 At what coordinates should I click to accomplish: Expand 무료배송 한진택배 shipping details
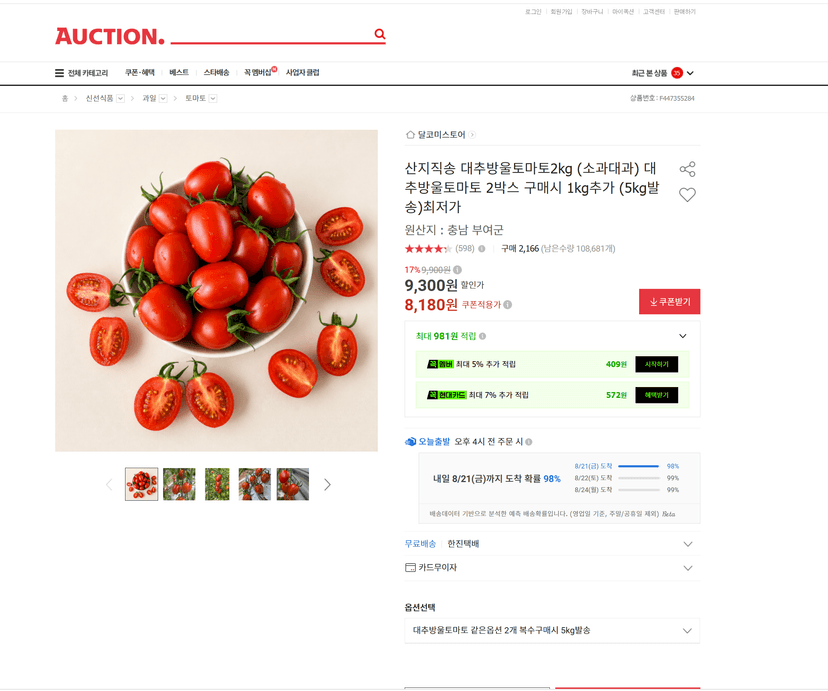[688, 544]
